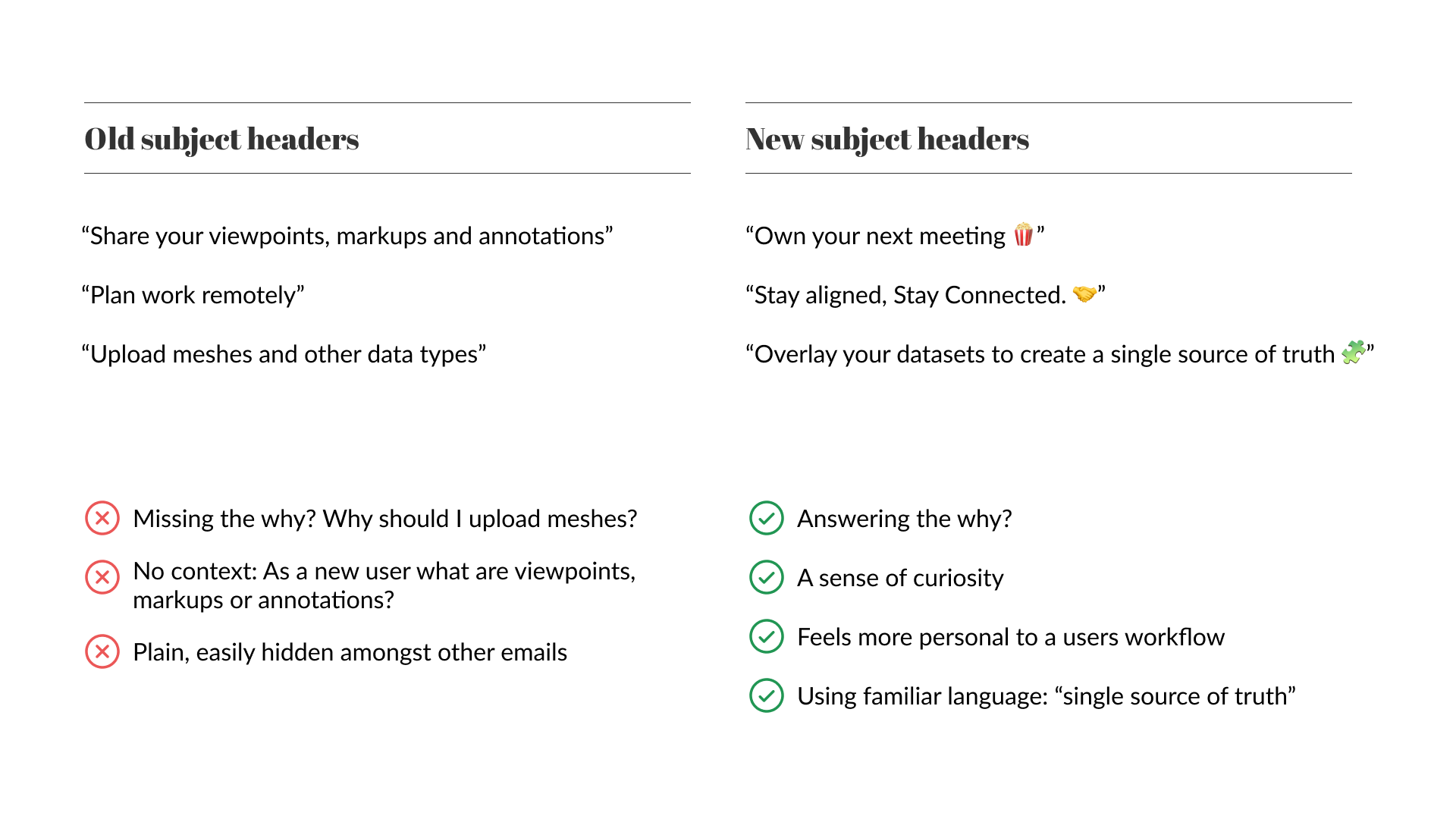Click the red X icon beside 'No context'
The image size is (1456, 819).
(x=102, y=578)
